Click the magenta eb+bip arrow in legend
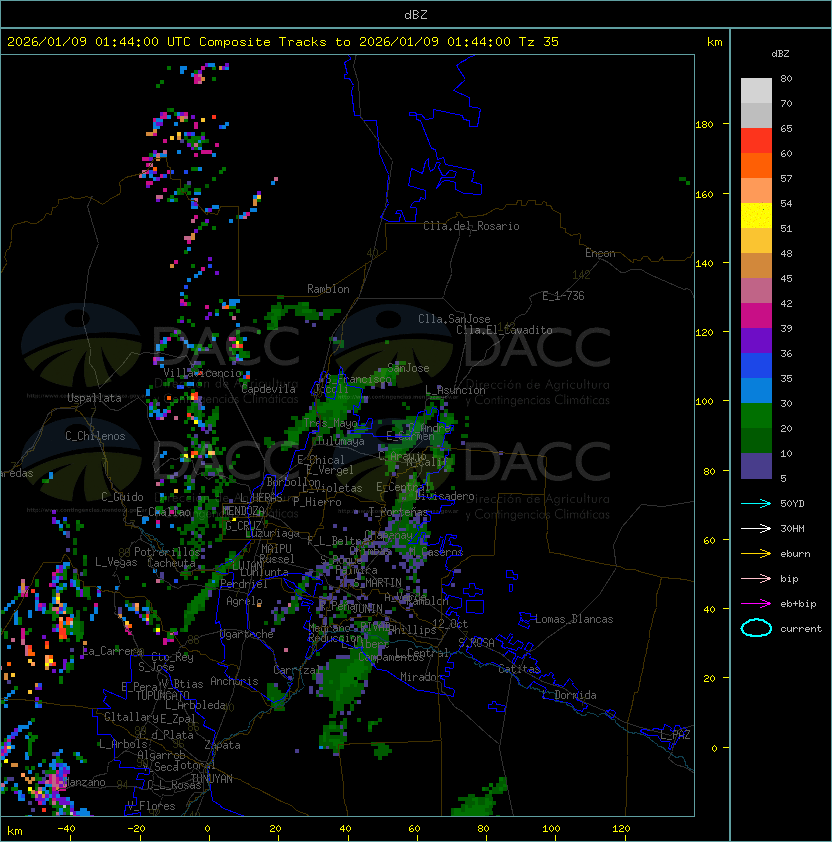 [756, 604]
